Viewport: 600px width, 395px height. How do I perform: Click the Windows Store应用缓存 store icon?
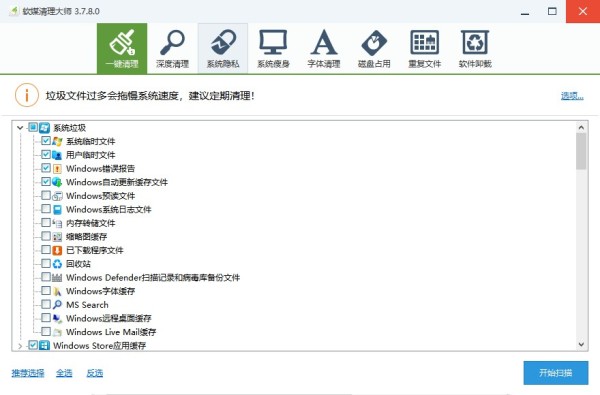[44, 346]
